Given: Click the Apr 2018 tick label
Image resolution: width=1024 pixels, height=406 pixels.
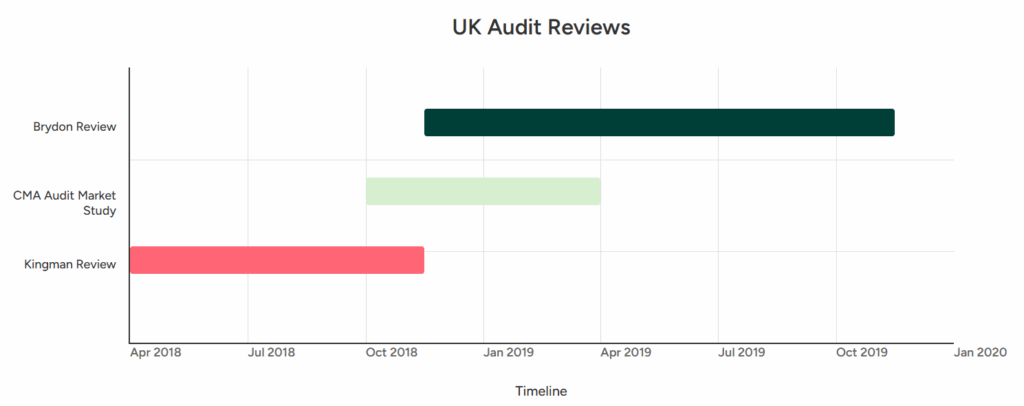Looking at the screenshot, I should (x=155, y=352).
